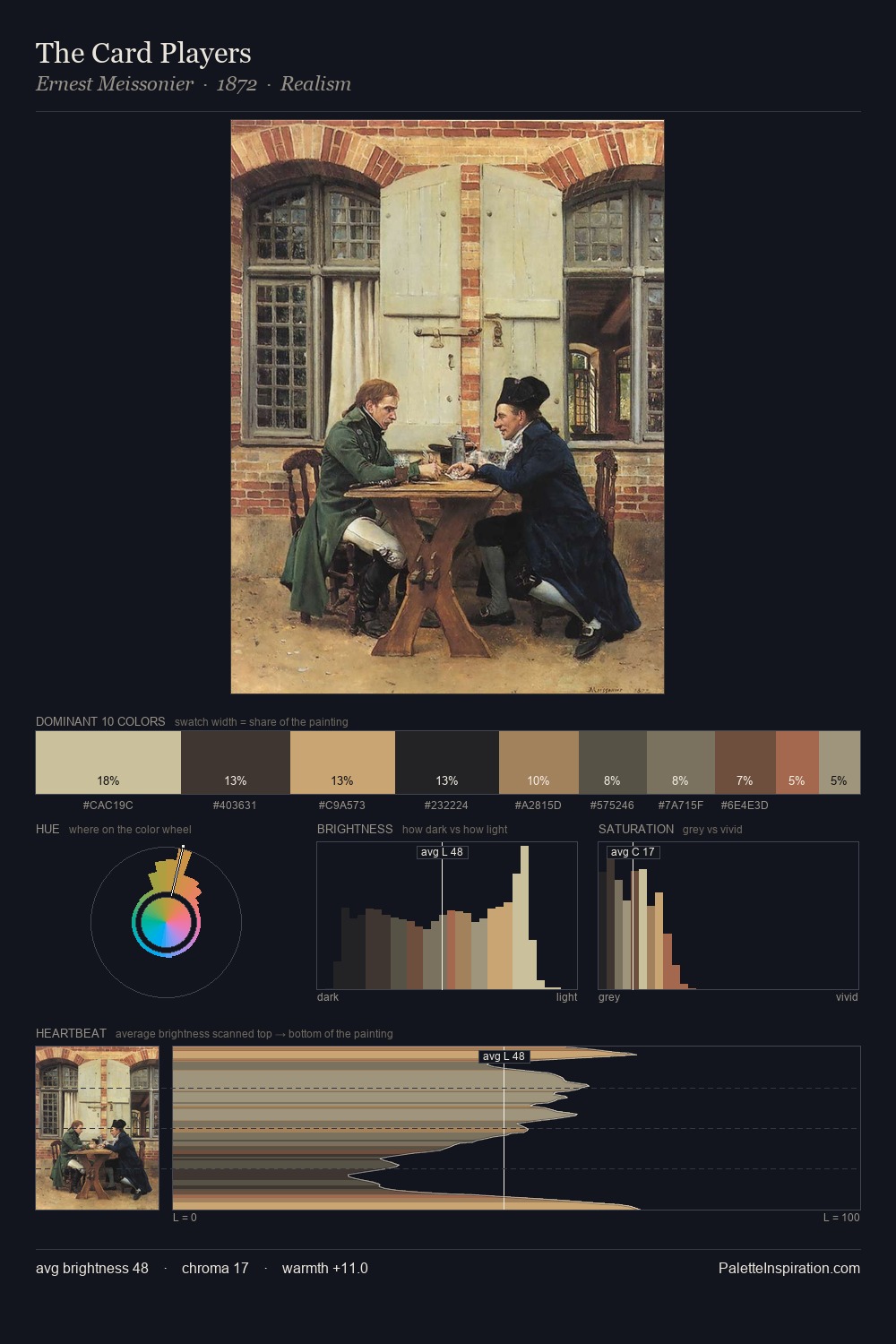Click the heartbeat brightness profile chart
The image size is (896, 1344).
tap(516, 1128)
